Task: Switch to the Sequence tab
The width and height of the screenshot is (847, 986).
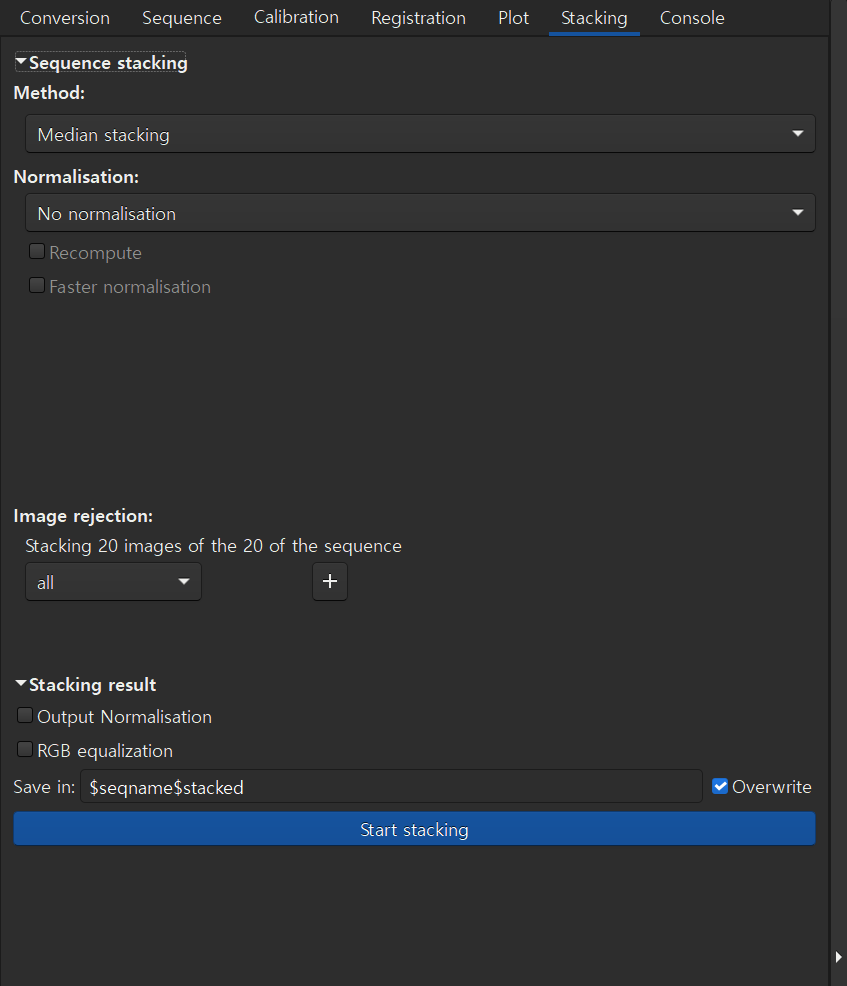Action: (x=181, y=17)
